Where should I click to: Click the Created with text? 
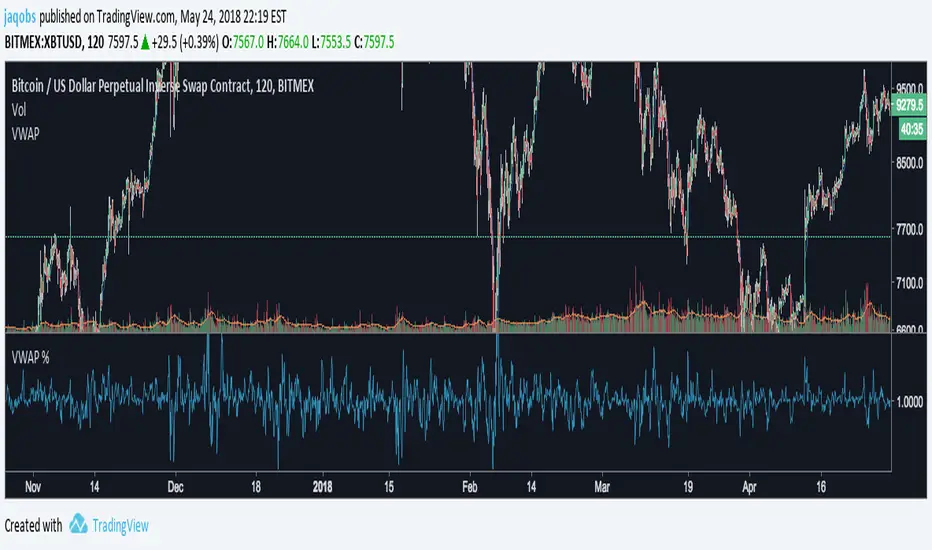(x=33, y=526)
